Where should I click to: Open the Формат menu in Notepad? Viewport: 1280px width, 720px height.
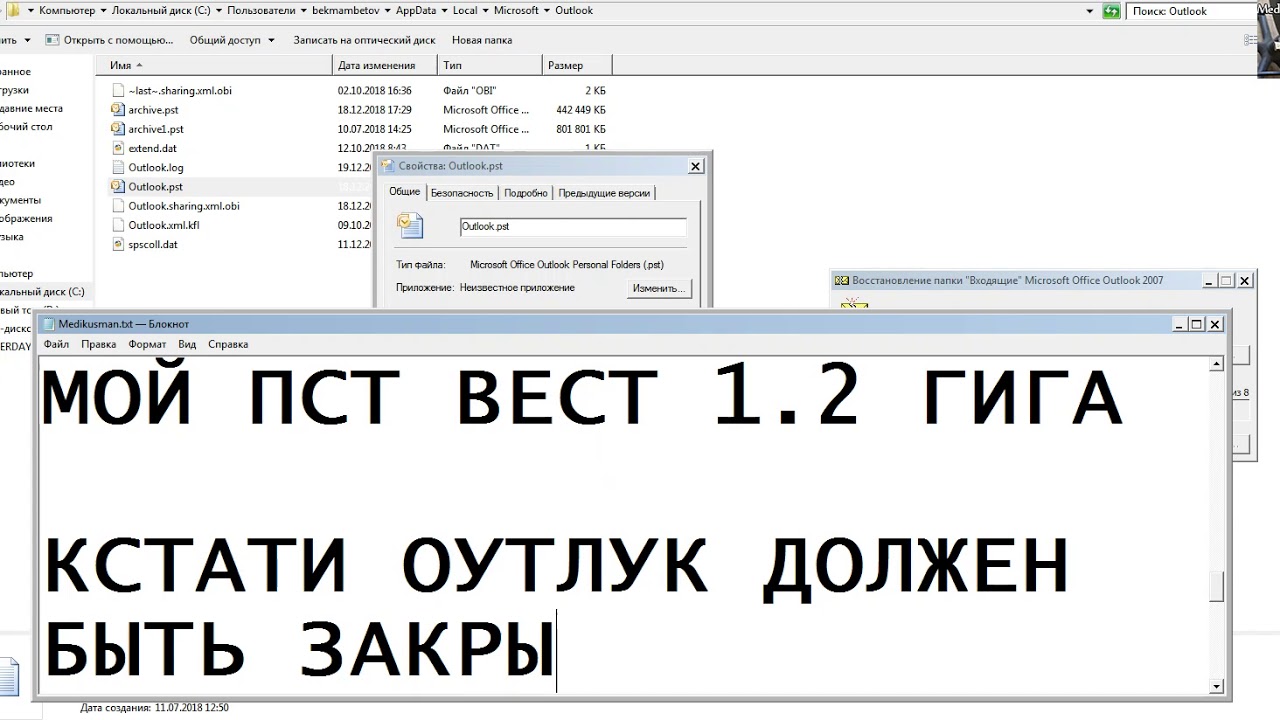pyautogui.click(x=147, y=344)
